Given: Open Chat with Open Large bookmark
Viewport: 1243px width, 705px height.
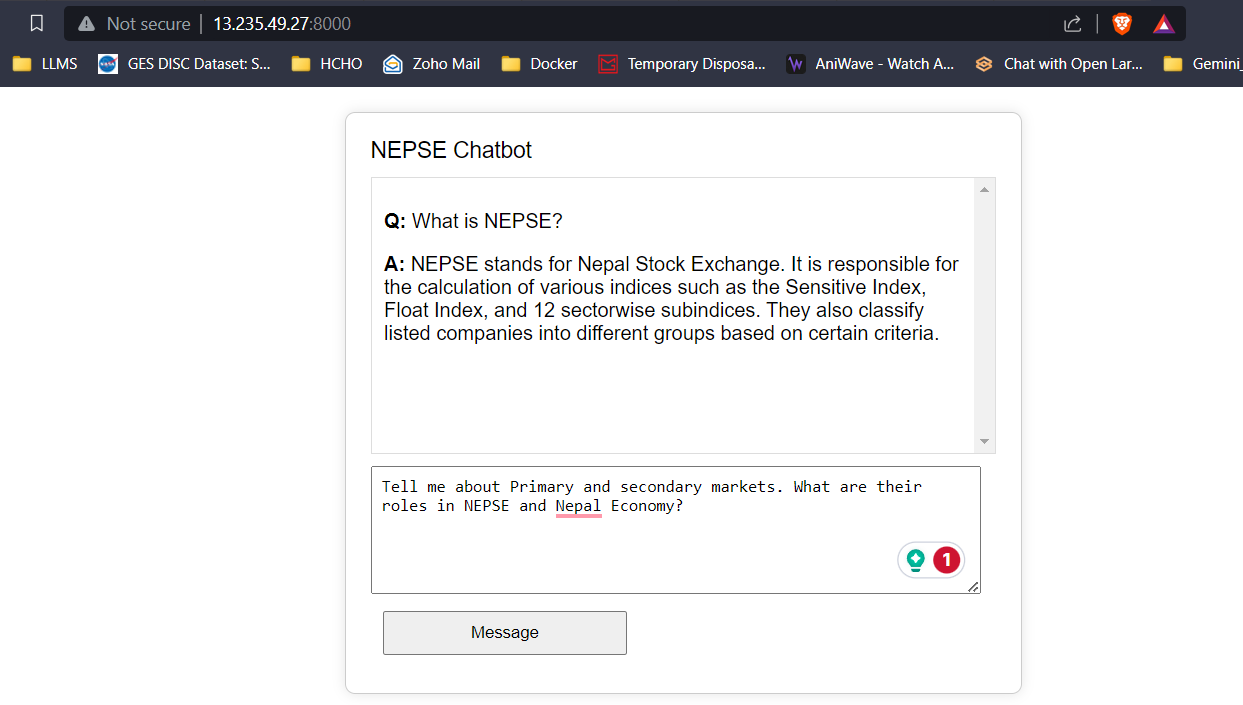Looking at the screenshot, I should (x=1059, y=64).
